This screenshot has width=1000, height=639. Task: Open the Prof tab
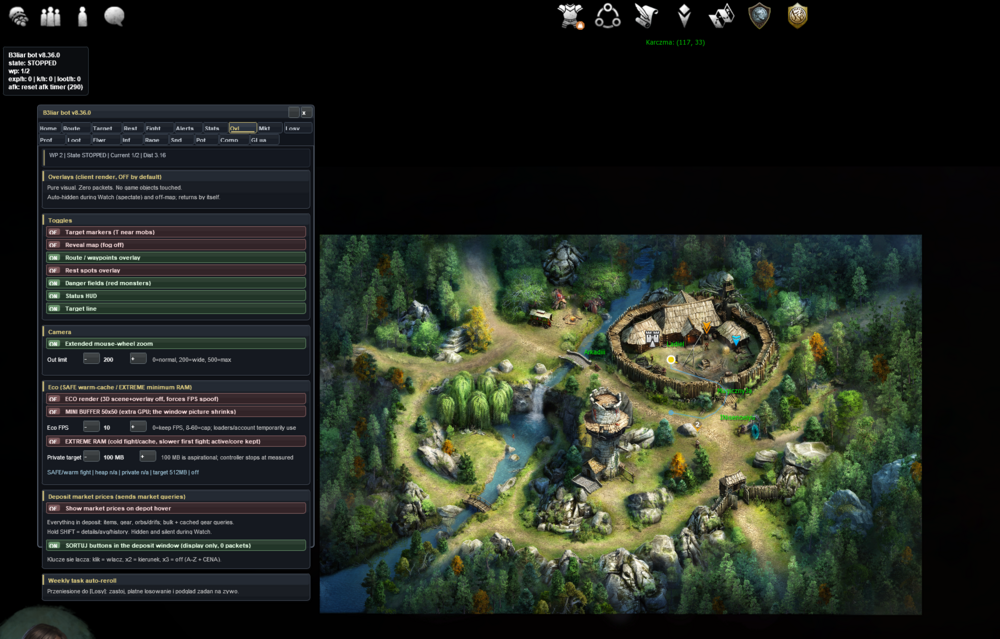(51, 140)
